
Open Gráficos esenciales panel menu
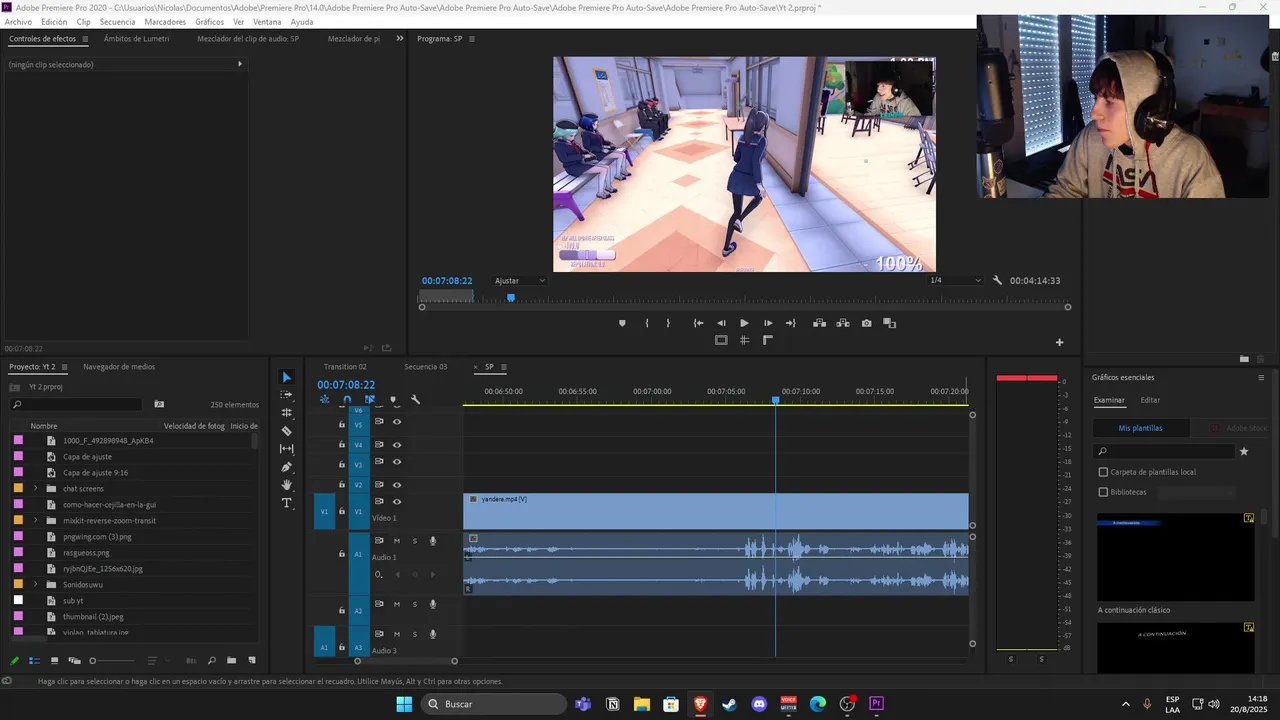pos(1261,378)
